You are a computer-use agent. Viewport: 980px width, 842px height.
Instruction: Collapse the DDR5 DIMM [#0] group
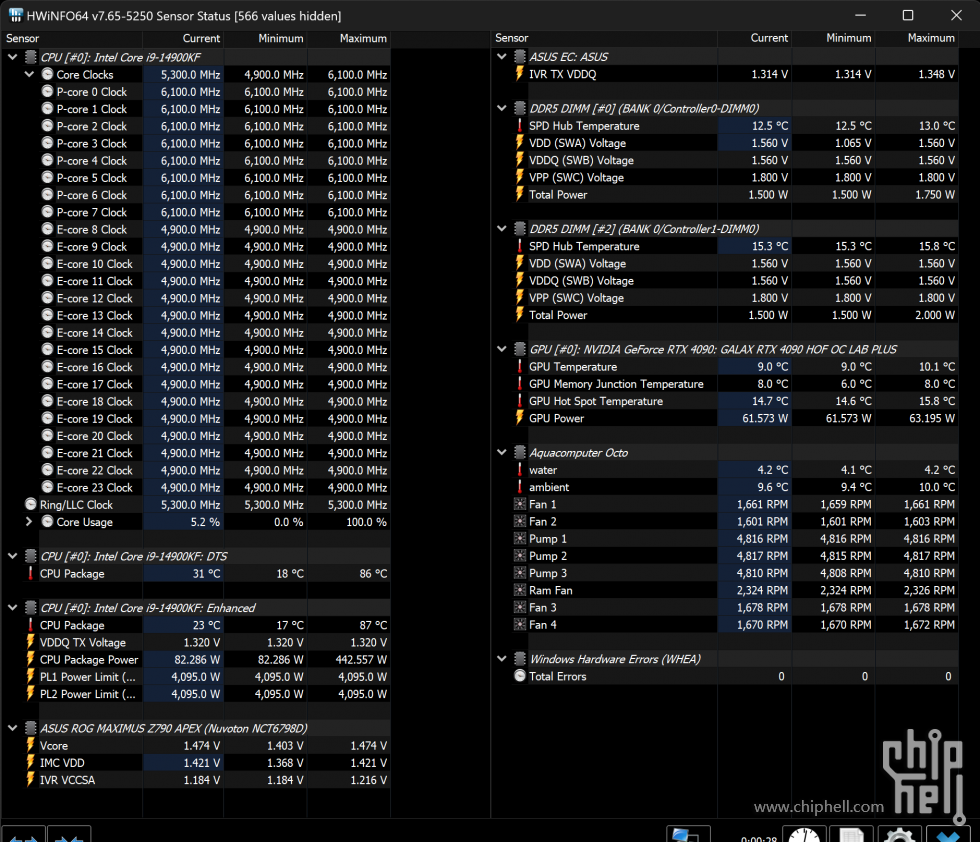(x=502, y=108)
